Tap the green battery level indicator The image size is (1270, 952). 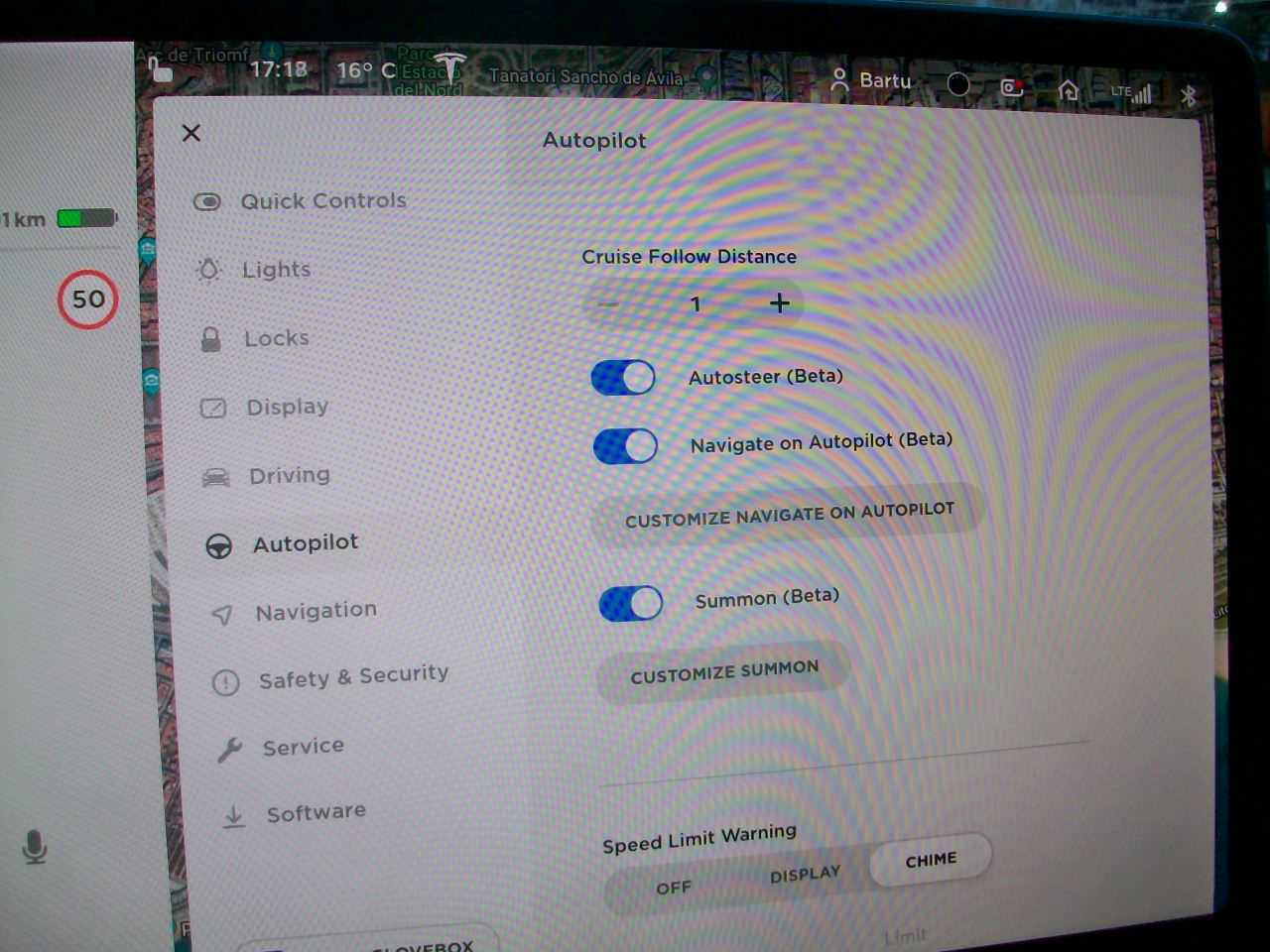(x=87, y=218)
